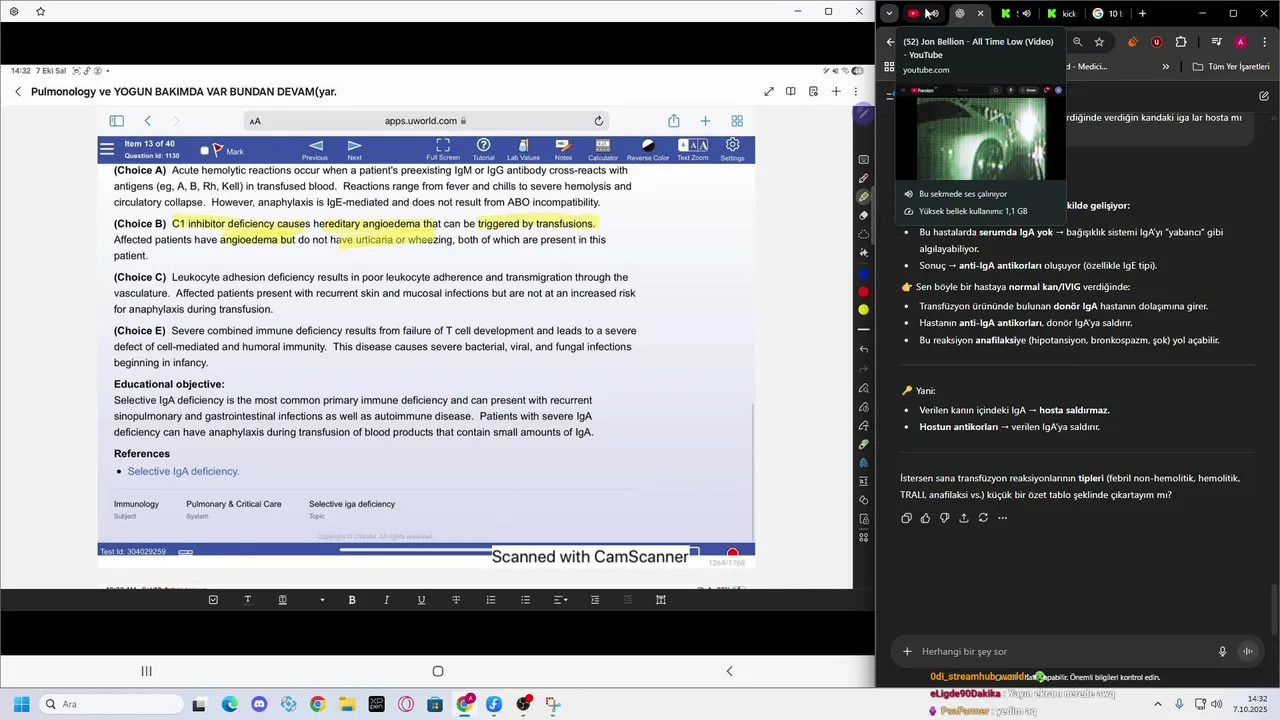Open the UWorld Tutorial
The width and height of the screenshot is (1280, 720).
pyautogui.click(x=483, y=150)
